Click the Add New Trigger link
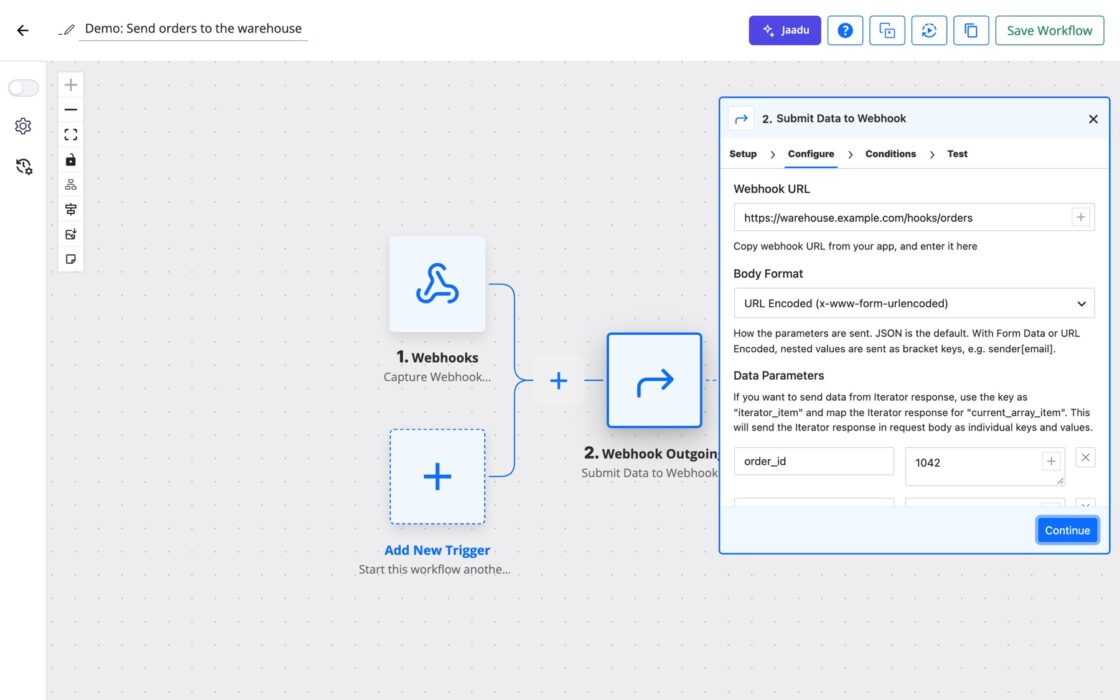This screenshot has height=700, width=1120. [x=437, y=550]
